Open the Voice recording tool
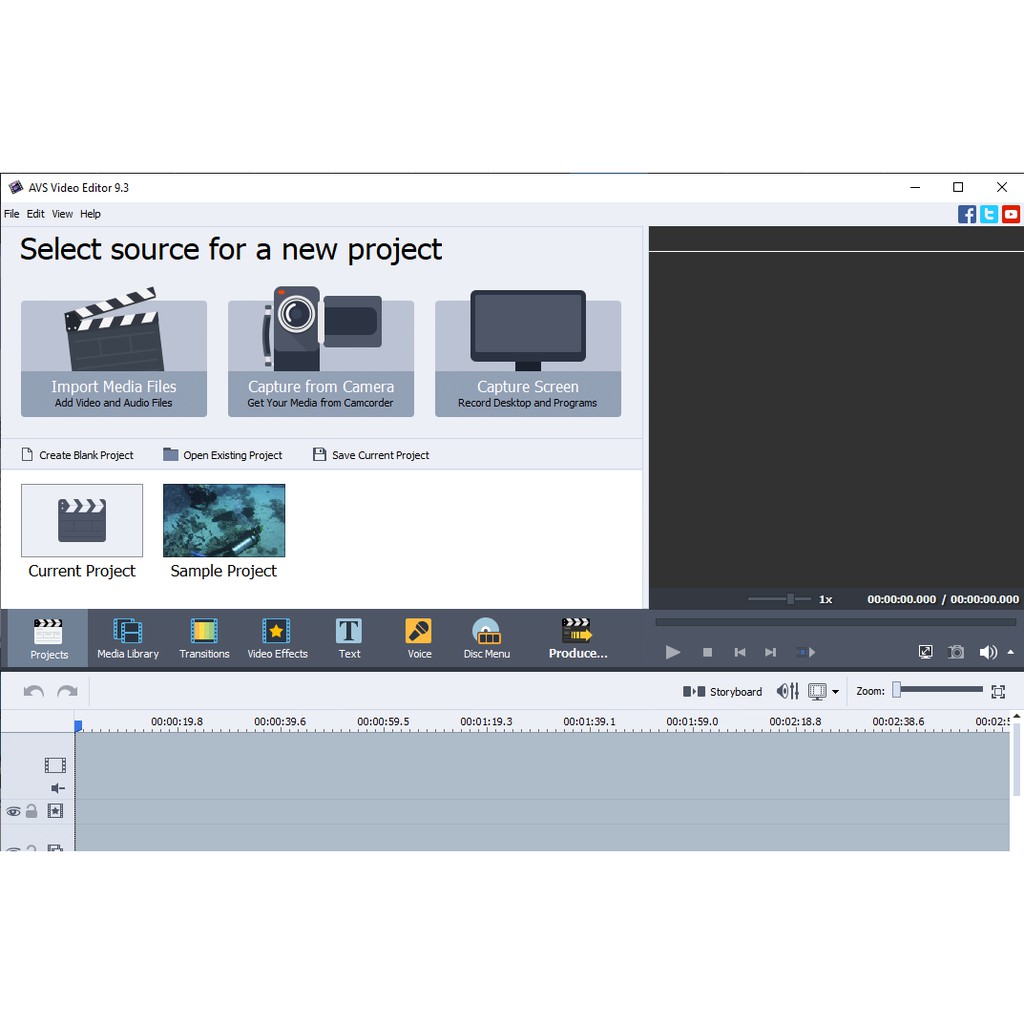The image size is (1024, 1024). [x=418, y=638]
